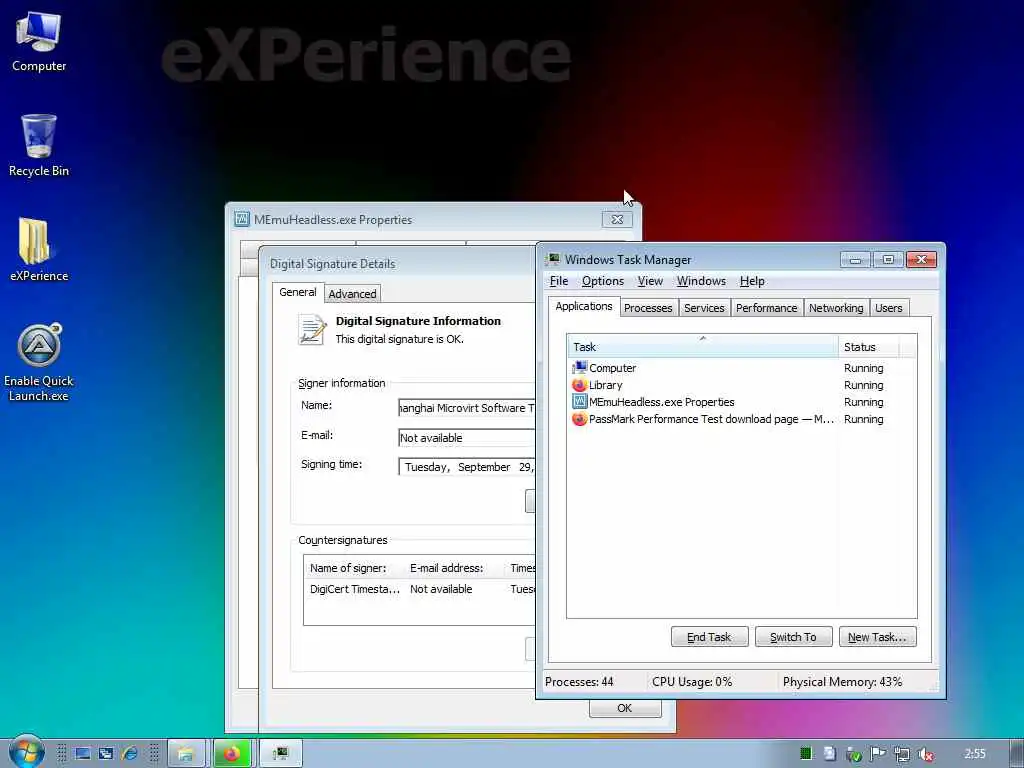Screen dimensions: 1024x768
Task: Click the taskbar clock showing 2:55
Action: (975, 754)
